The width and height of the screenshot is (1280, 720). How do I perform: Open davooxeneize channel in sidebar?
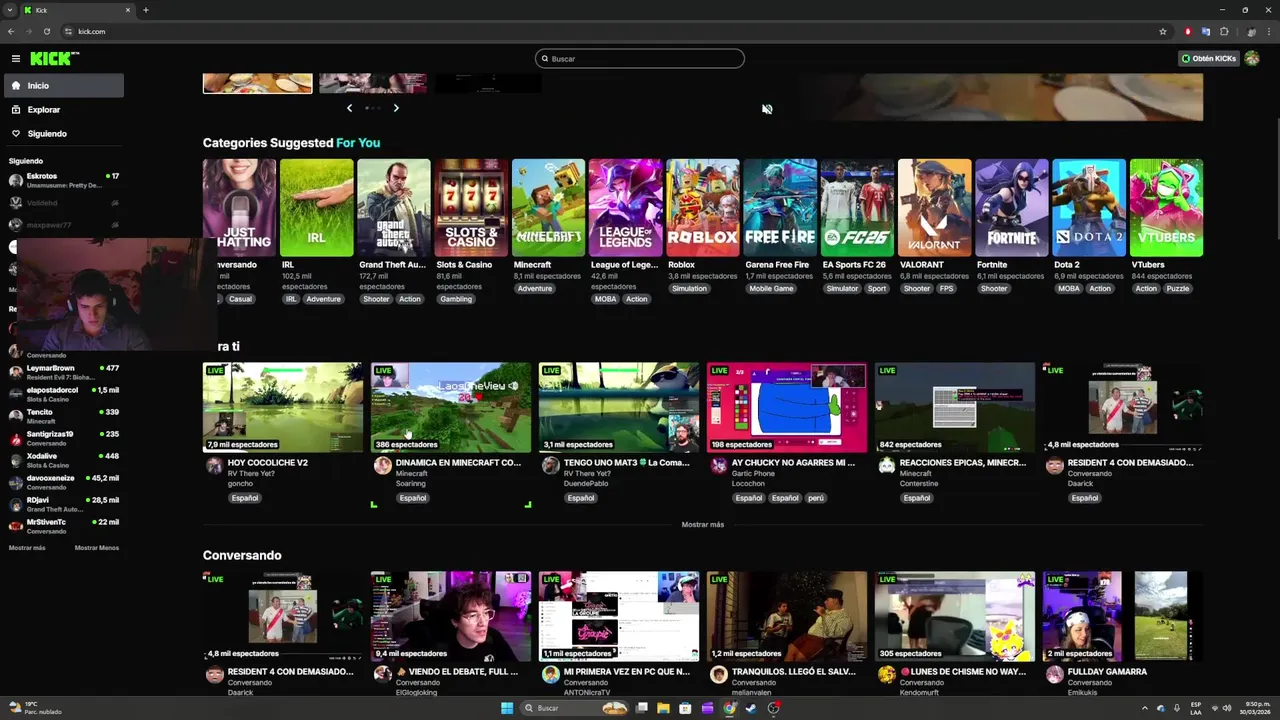[63, 482]
